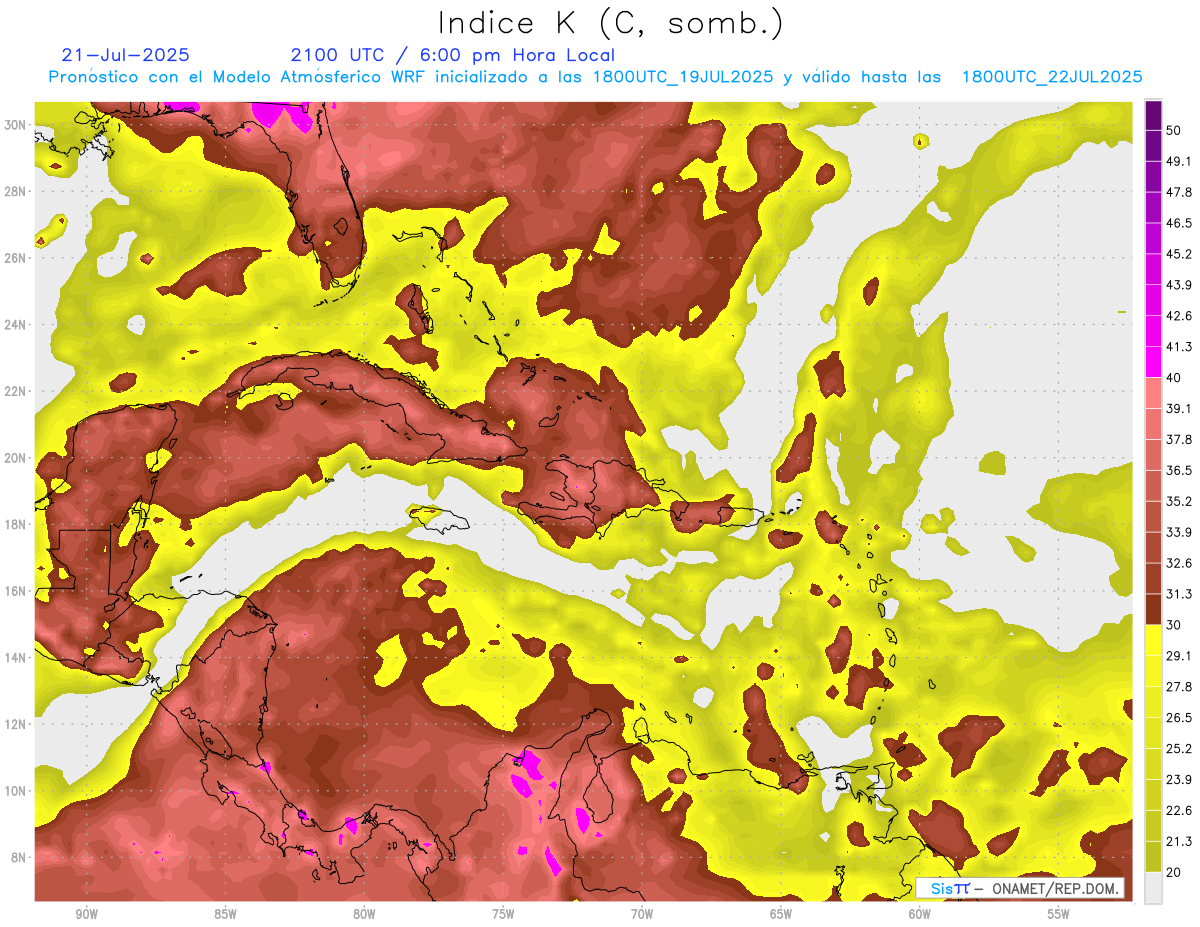This screenshot has width=1200, height=927.
Task: Click the grey swatch below the 20 label
Action: [x=1154, y=887]
